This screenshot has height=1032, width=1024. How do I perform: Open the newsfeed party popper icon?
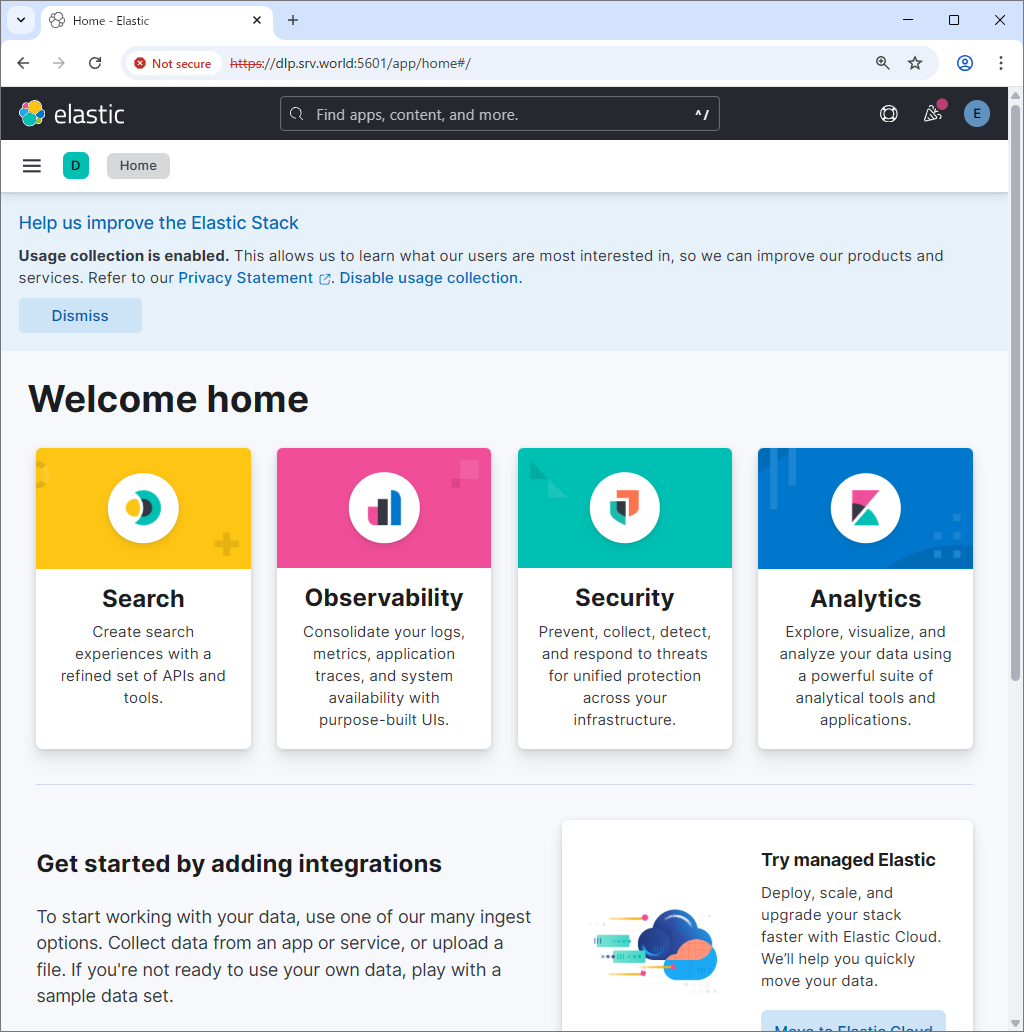click(x=933, y=114)
